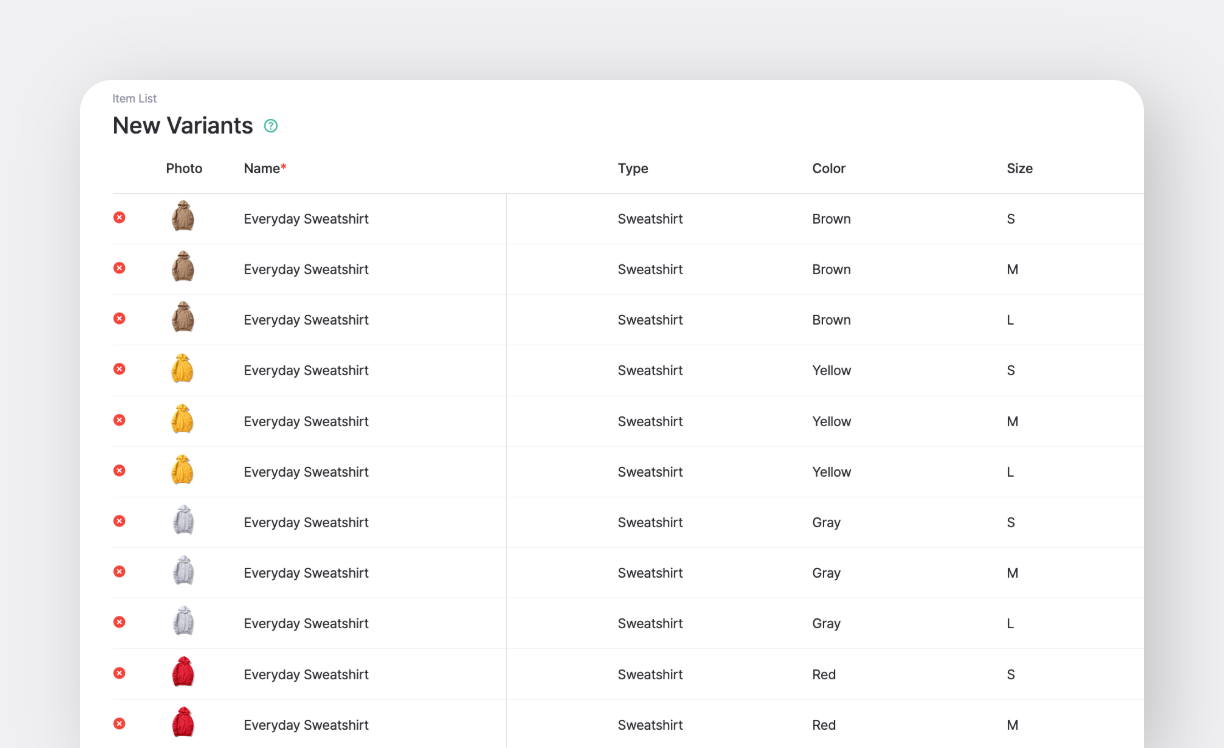The width and height of the screenshot is (1224, 748).
Task: Edit the Color cell reading Gray size M
Action: (x=826, y=573)
